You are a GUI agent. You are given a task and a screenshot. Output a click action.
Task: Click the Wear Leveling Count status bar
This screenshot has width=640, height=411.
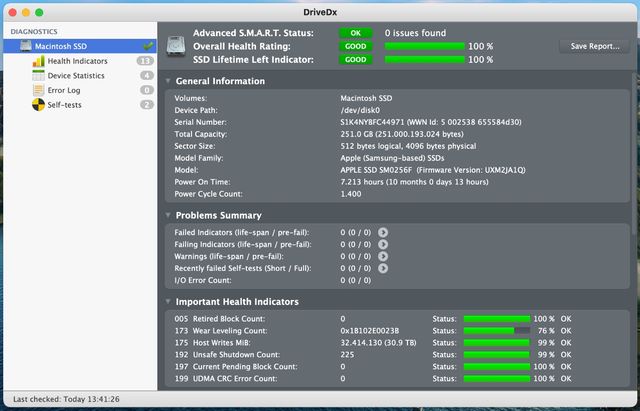496,330
